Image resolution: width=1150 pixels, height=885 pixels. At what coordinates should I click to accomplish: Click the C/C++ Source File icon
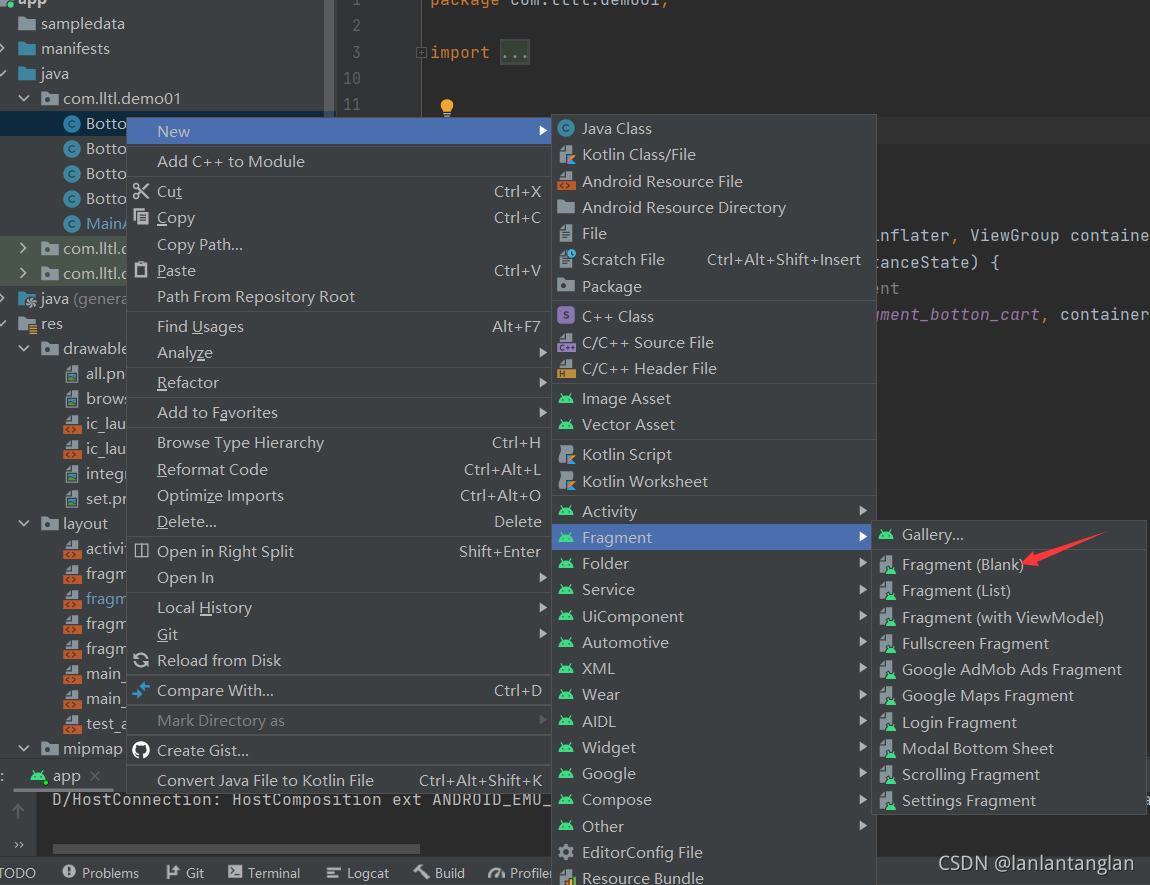tap(566, 342)
